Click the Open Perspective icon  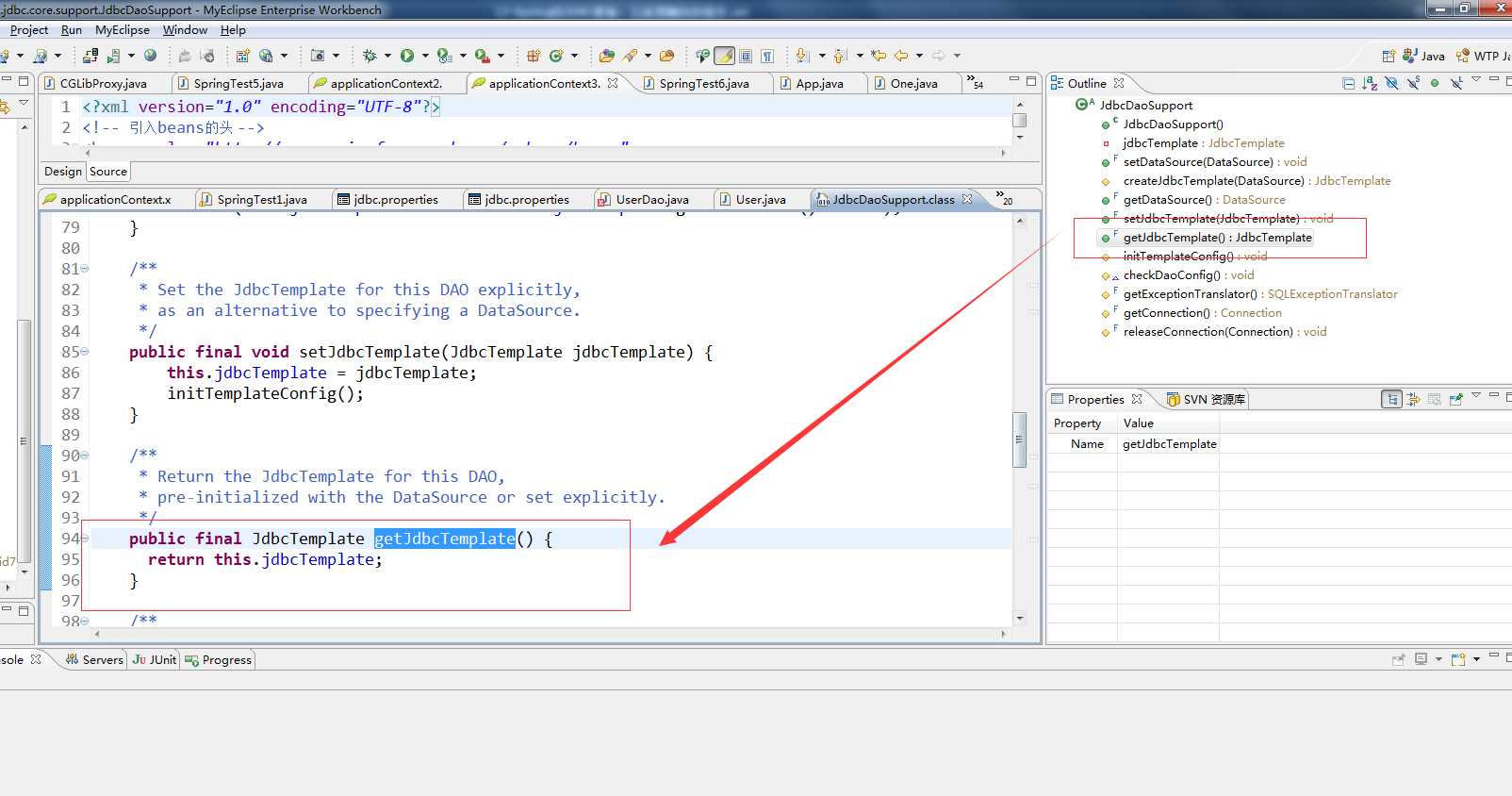1389,56
